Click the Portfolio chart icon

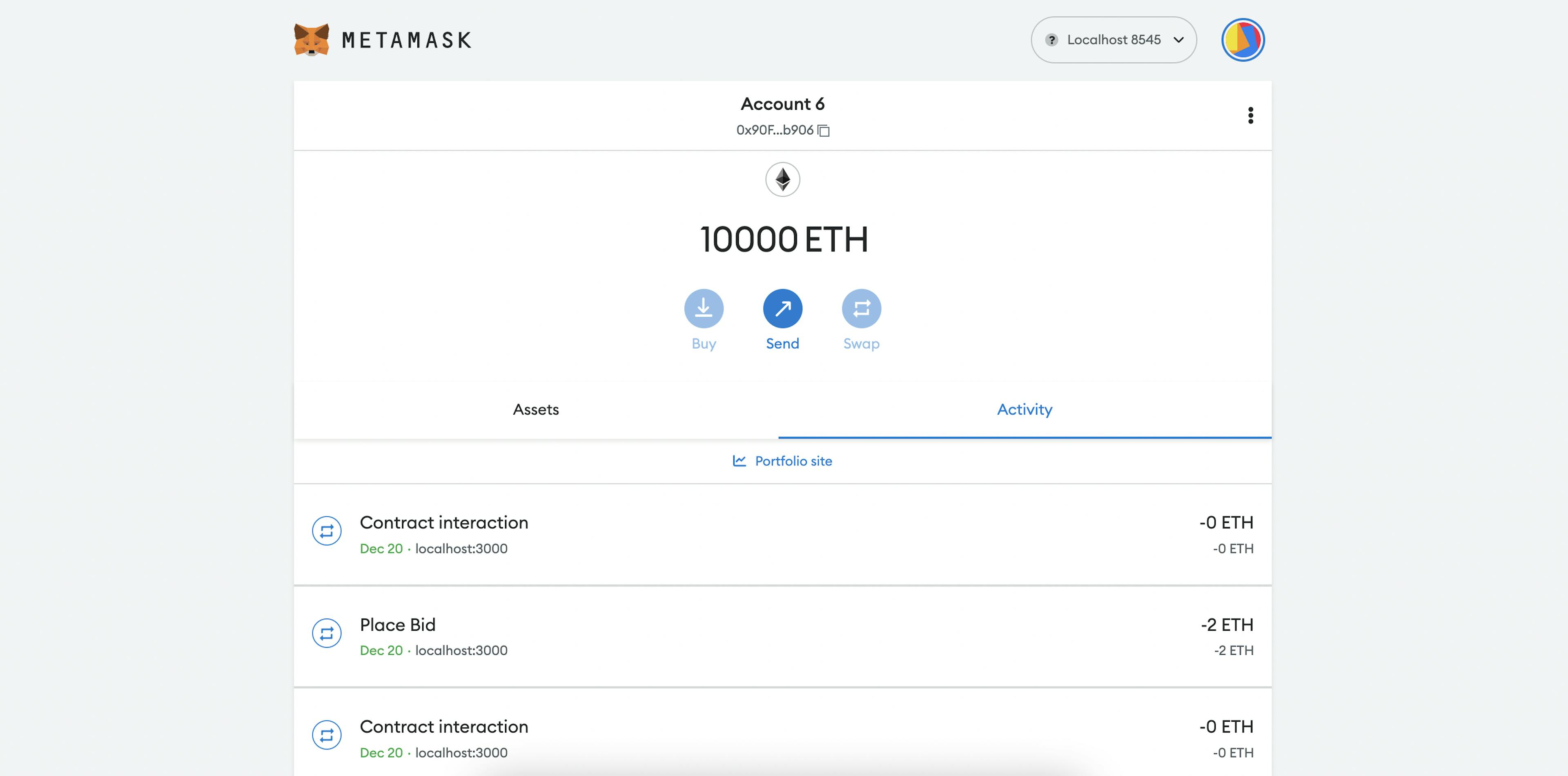[x=739, y=461]
